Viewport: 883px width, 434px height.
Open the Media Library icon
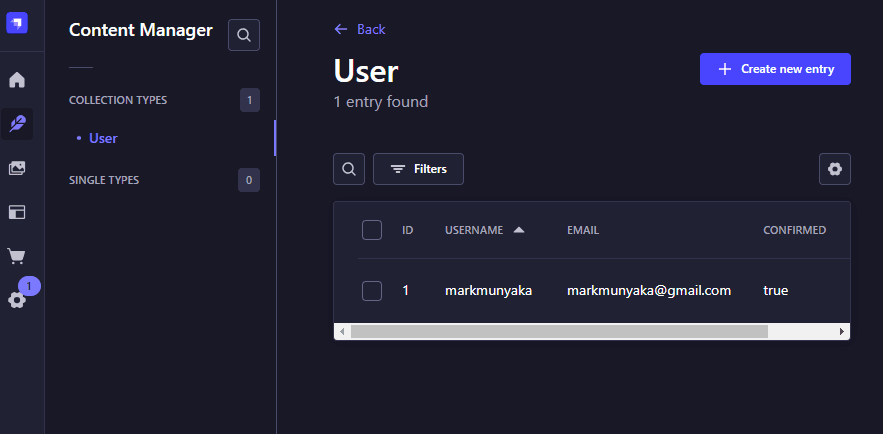[17, 168]
